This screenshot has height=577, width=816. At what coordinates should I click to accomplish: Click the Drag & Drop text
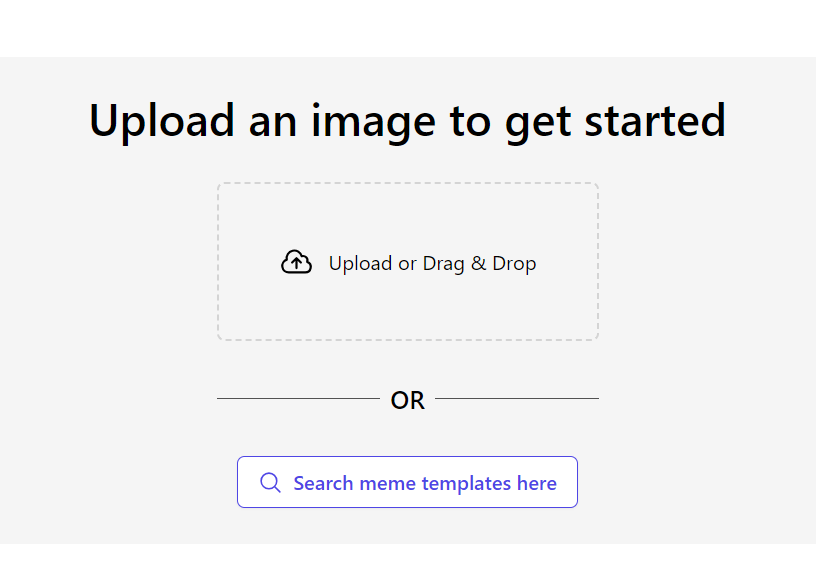click(x=479, y=264)
